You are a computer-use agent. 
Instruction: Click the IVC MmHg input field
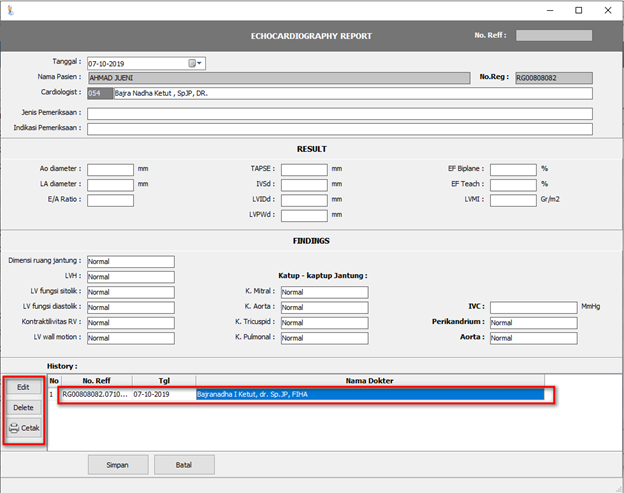pos(533,307)
